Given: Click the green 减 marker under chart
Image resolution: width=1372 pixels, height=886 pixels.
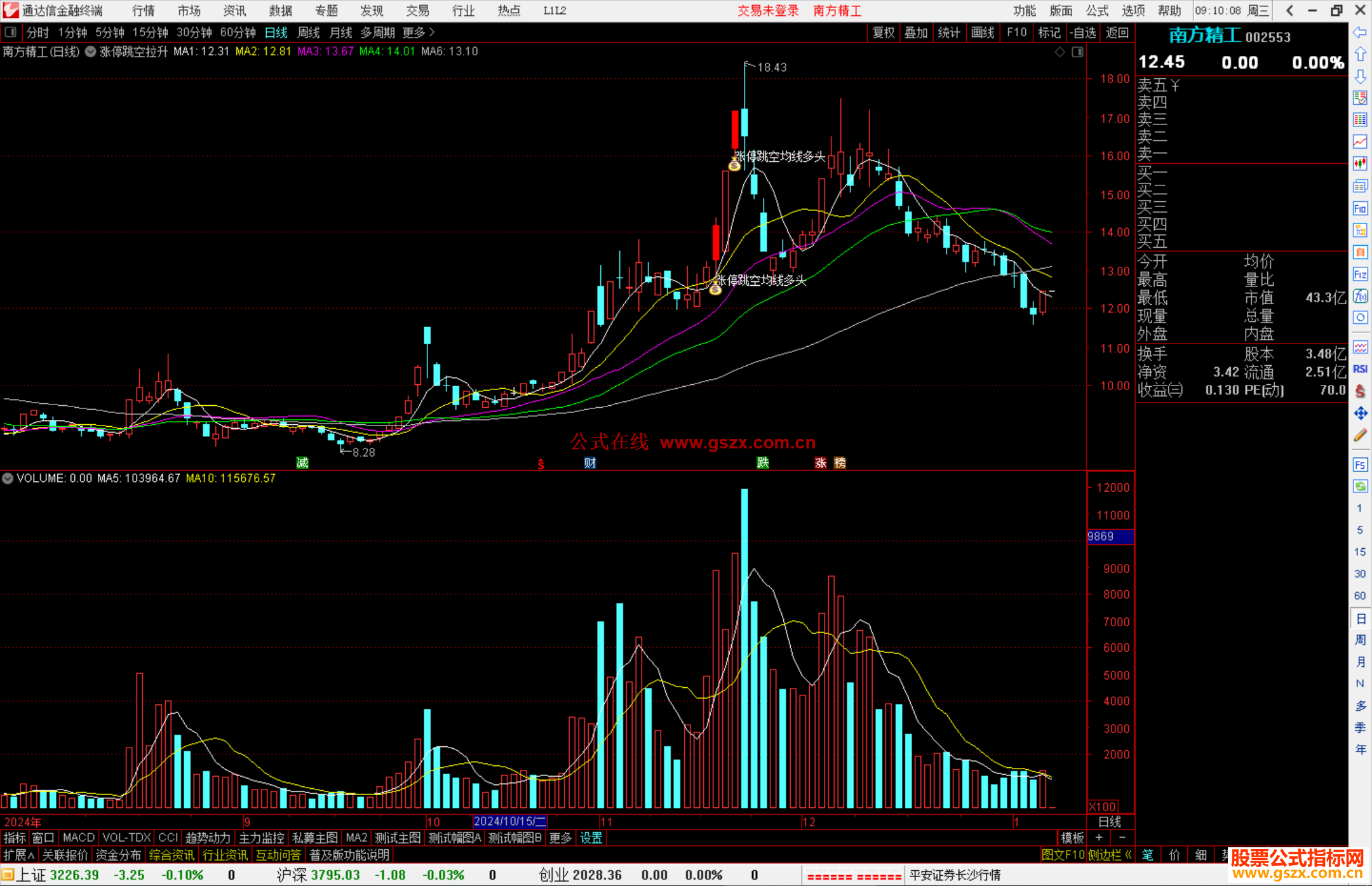Looking at the screenshot, I should click(302, 463).
